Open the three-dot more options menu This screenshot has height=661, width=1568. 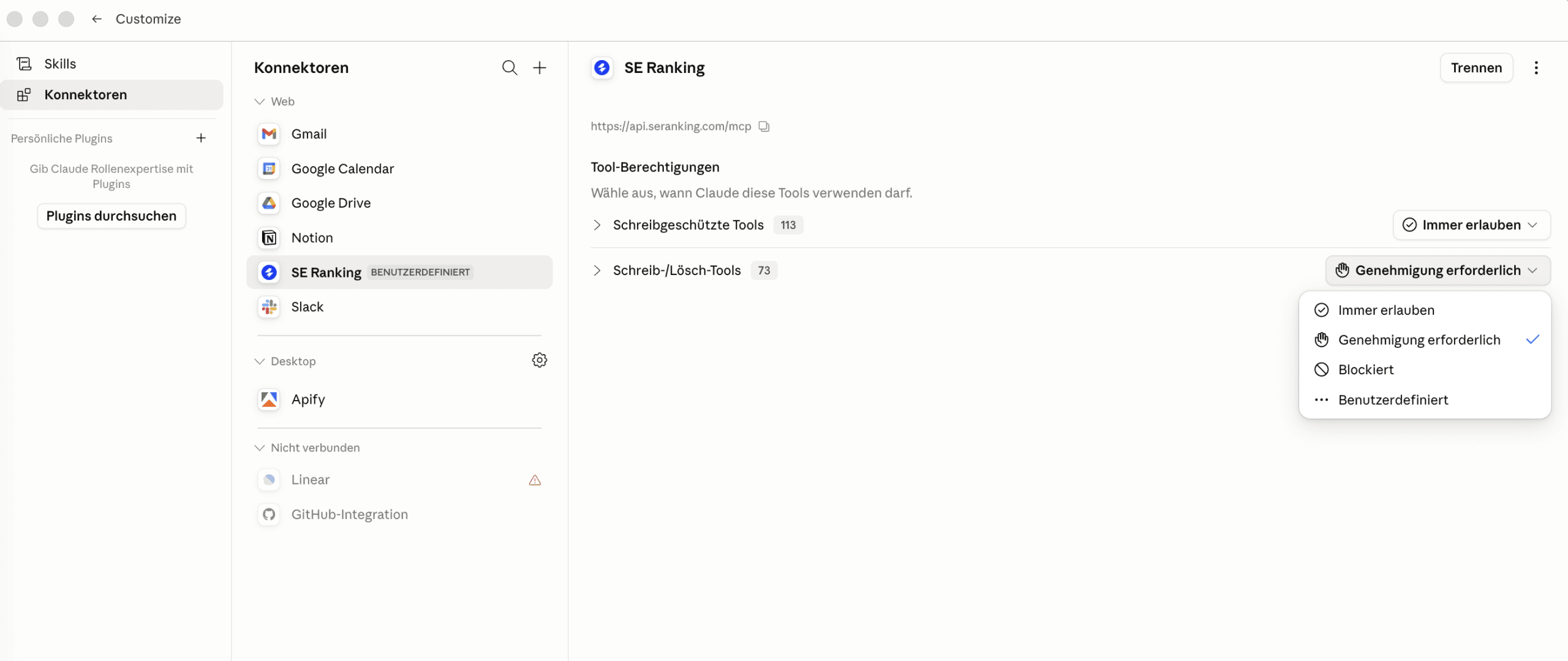coord(1536,68)
